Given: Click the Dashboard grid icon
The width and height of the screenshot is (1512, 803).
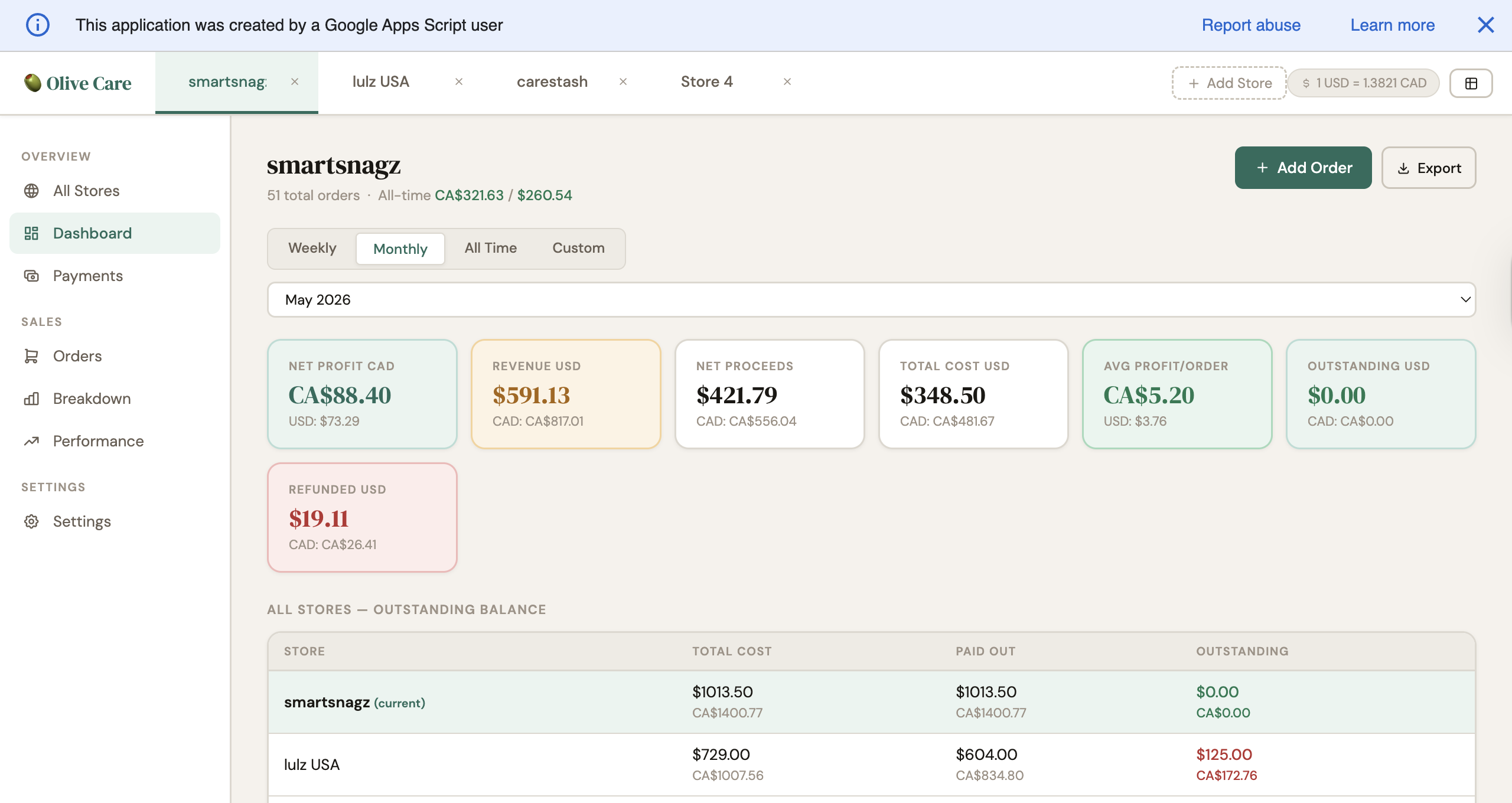Looking at the screenshot, I should [x=31, y=233].
